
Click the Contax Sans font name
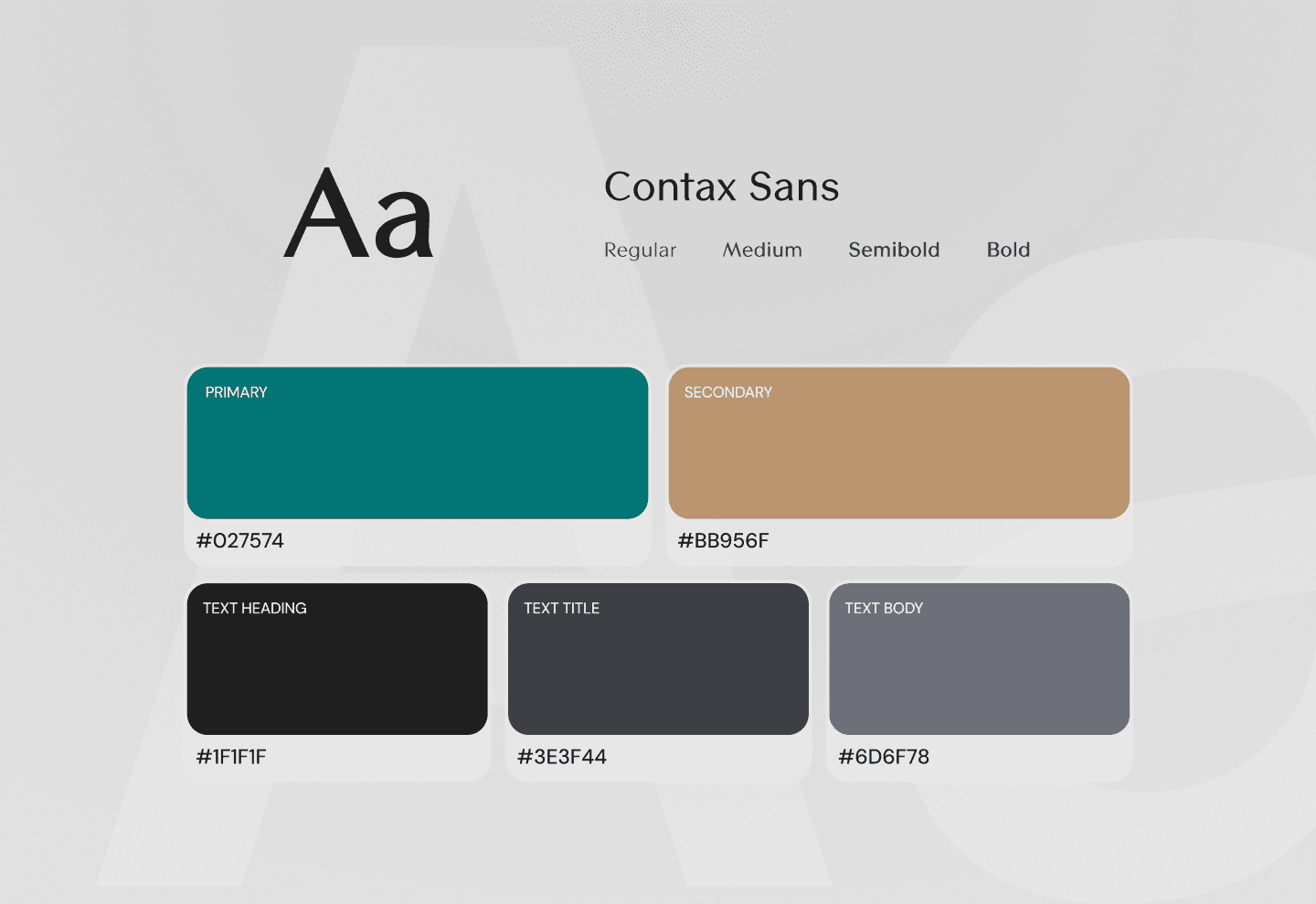tap(722, 187)
